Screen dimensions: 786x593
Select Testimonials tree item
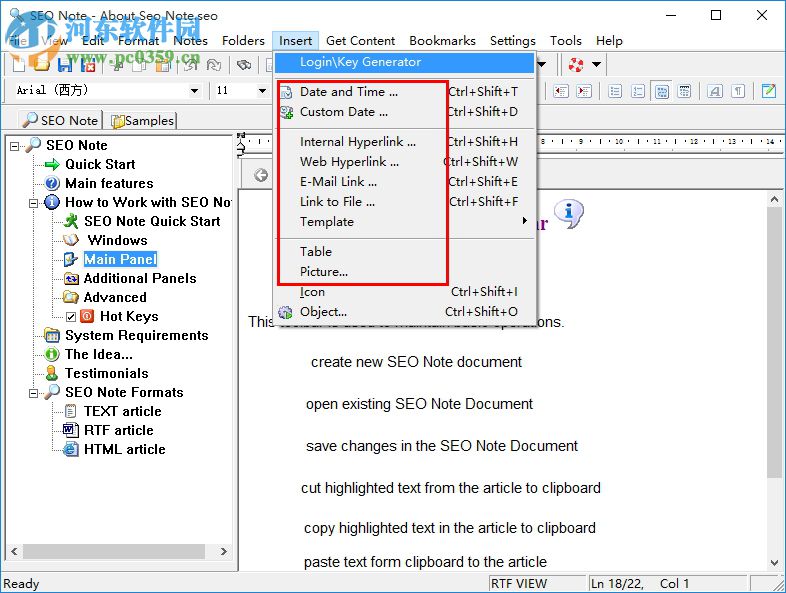[106, 374]
